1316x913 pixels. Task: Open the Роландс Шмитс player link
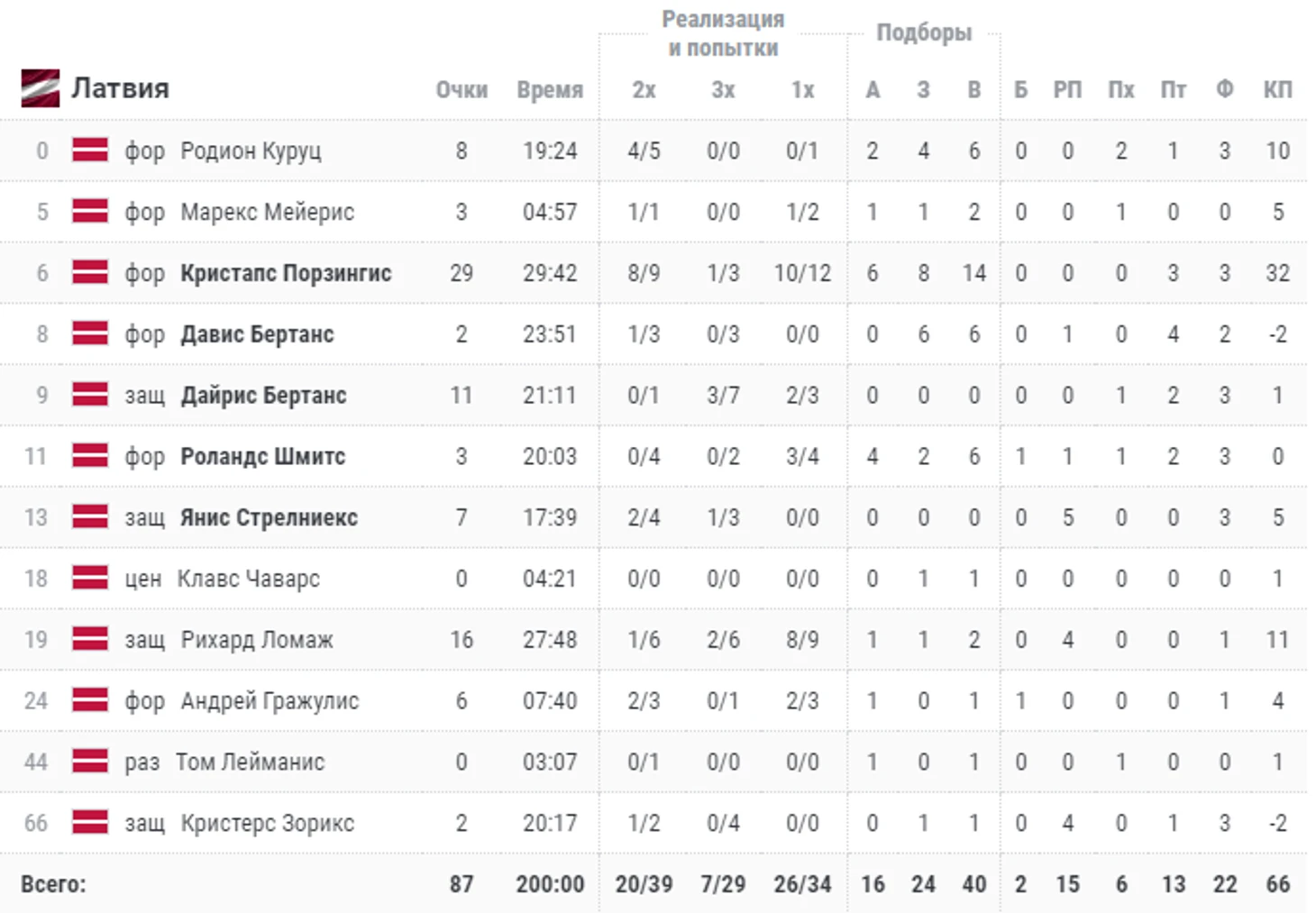click(x=262, y=457)
